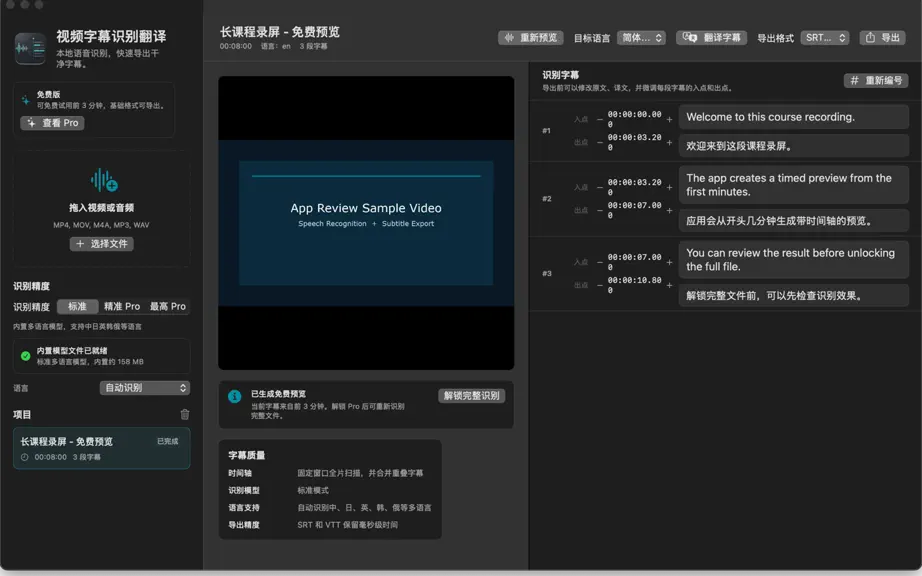Screen dimensions: 922x576
Task: Open the 导出格式 SRT dropdown
Action: (824, 38)
